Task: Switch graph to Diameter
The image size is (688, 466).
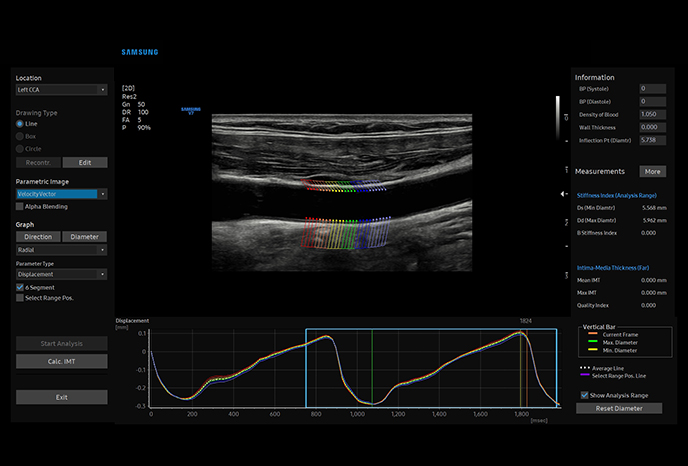Action: 85,237
